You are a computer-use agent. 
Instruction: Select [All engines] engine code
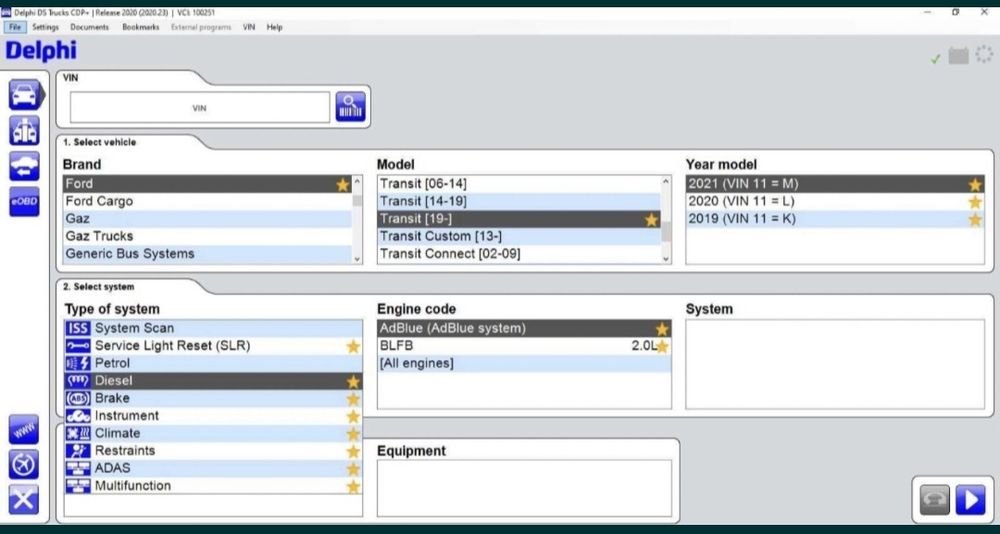point(524,364)
